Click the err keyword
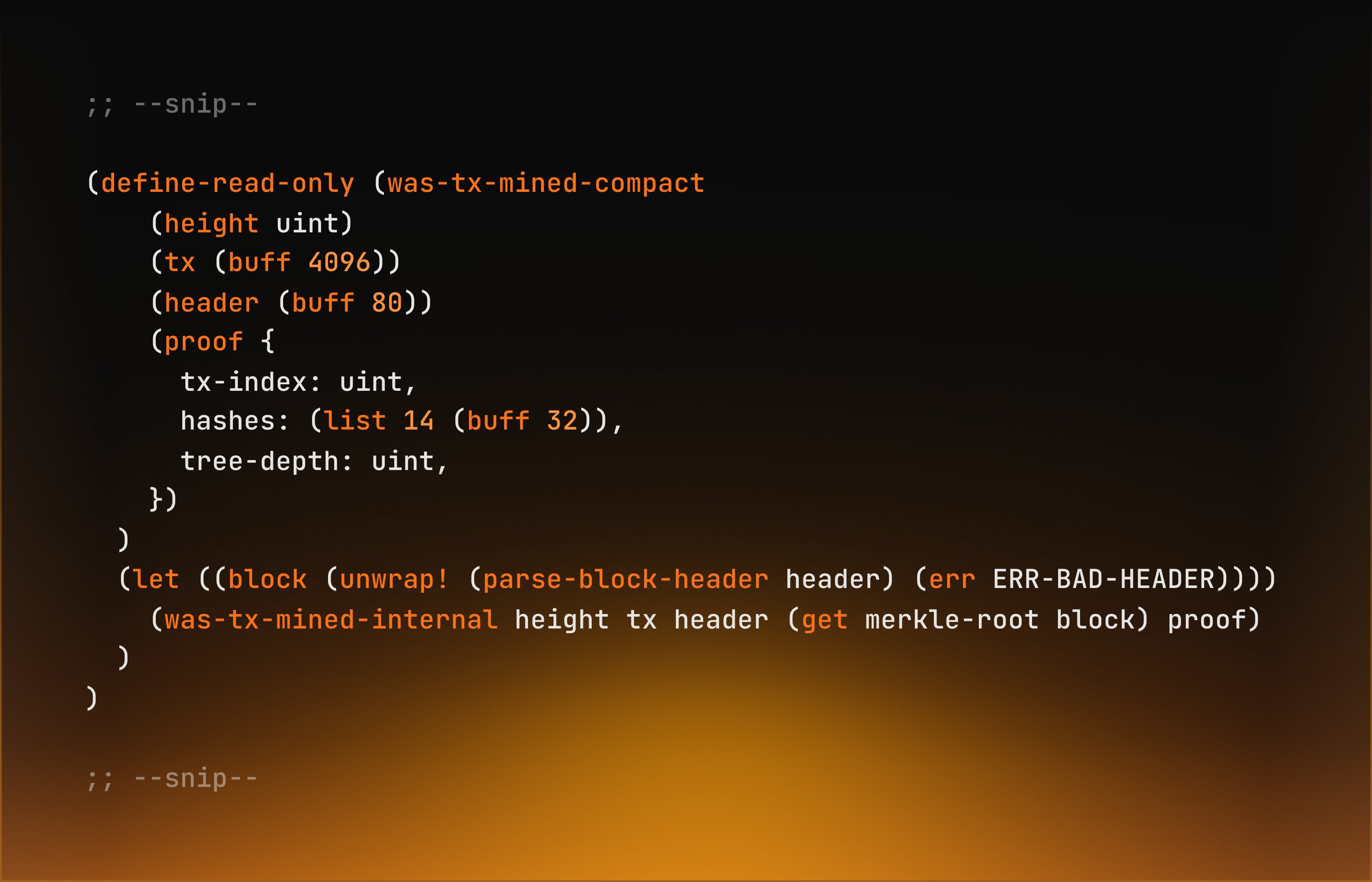Image resolution: width=1372 pixels, height=882 pixels. [x=952, y=579]
